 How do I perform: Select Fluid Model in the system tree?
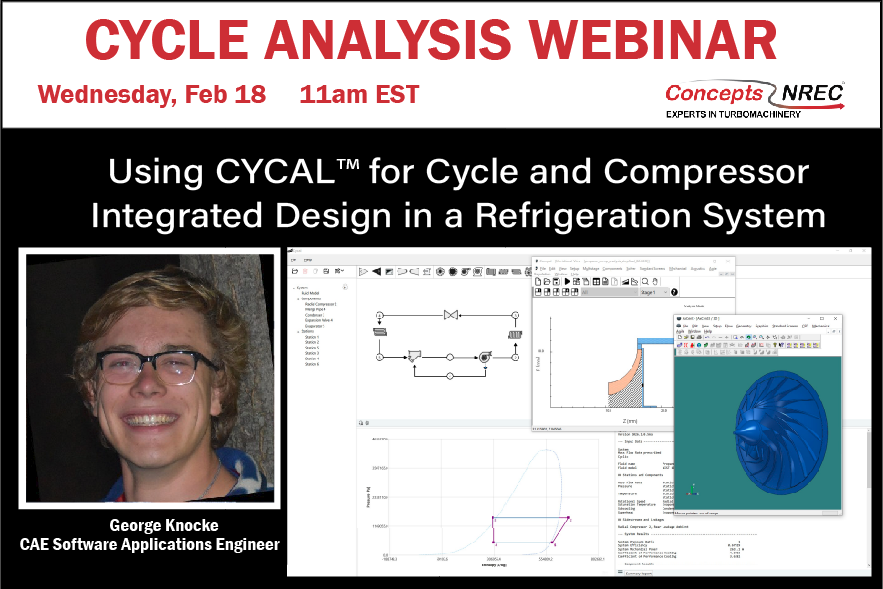[x=310, y=293]
